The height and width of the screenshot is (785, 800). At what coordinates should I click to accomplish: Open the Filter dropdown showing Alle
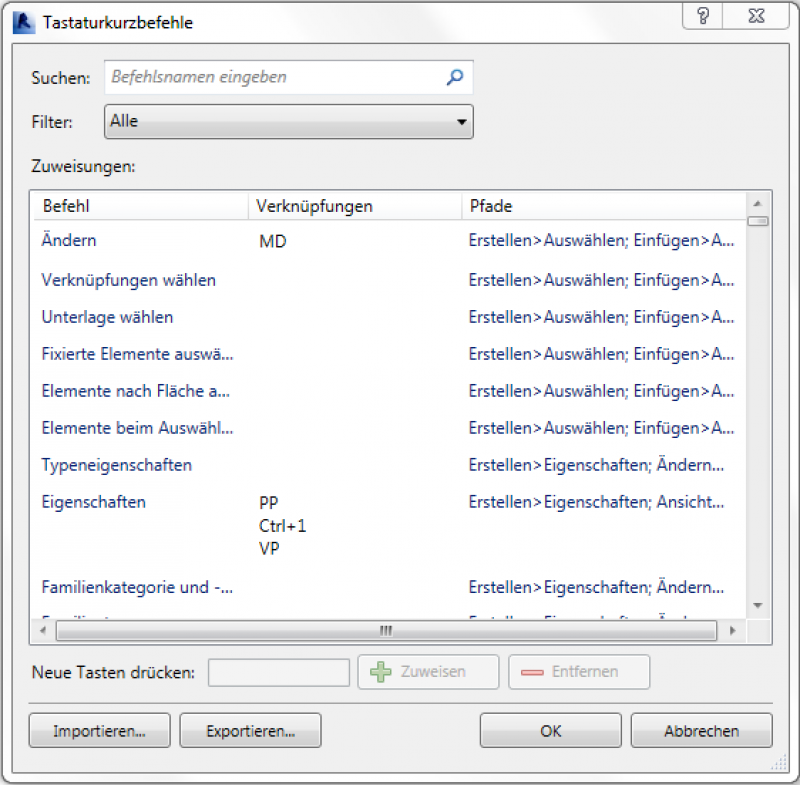coord(288,122)
